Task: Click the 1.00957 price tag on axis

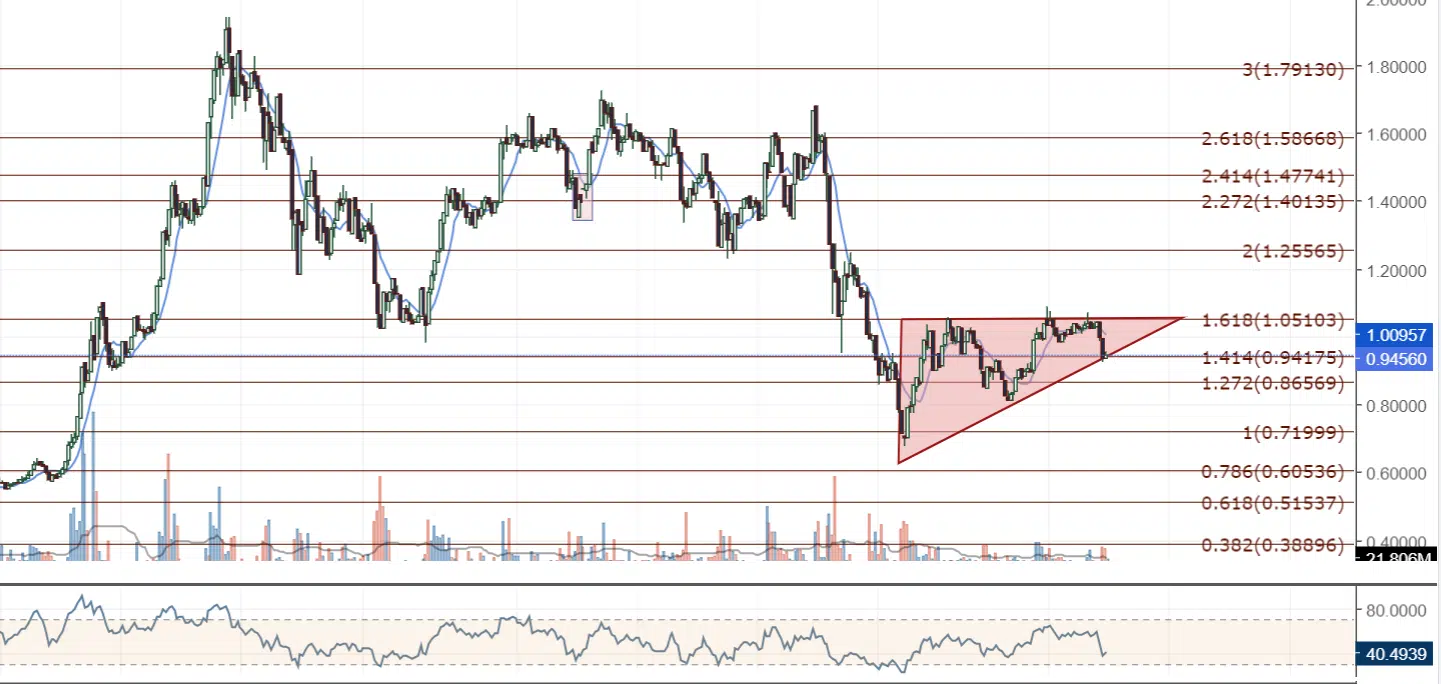Action: point(1394,335)
